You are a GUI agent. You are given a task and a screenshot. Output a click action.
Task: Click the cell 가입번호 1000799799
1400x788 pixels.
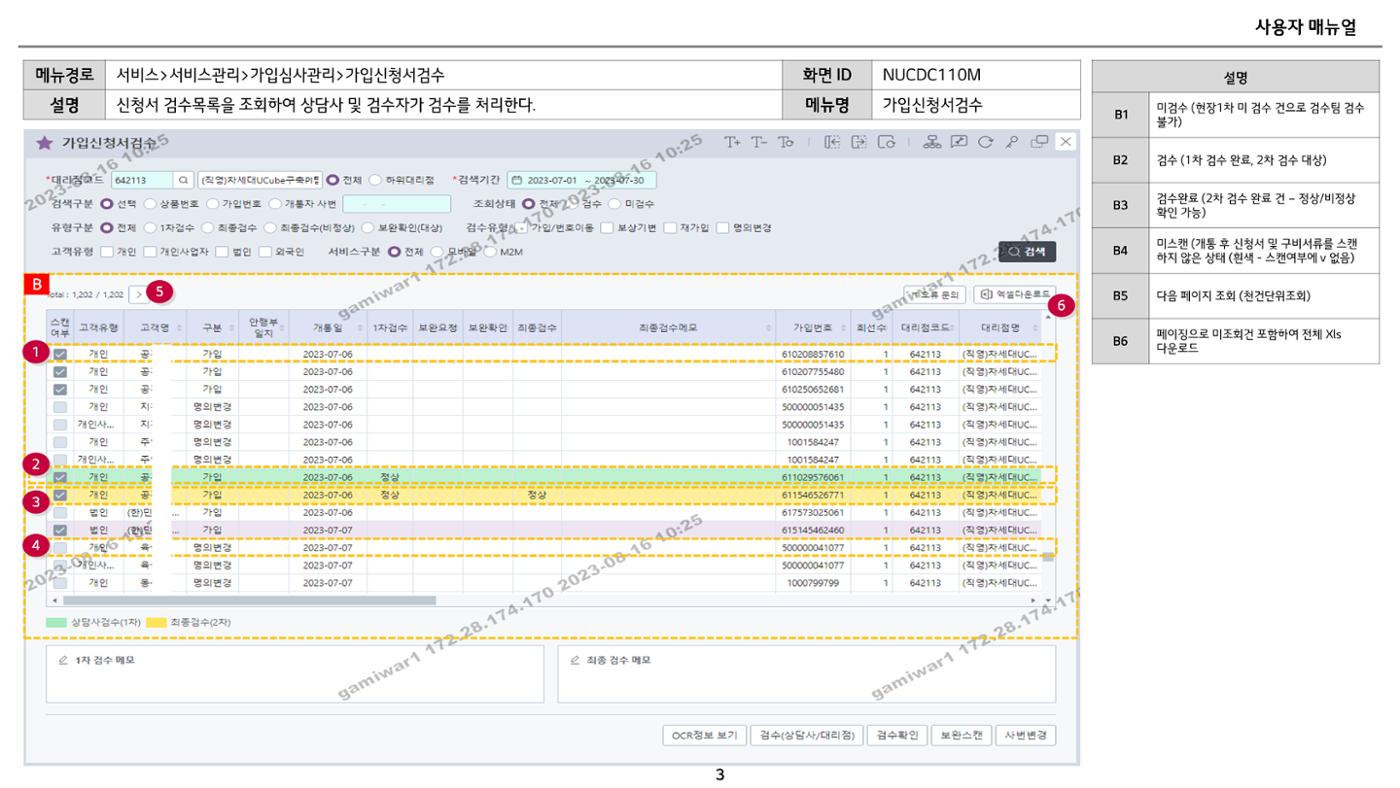click(x=814, y=583)
